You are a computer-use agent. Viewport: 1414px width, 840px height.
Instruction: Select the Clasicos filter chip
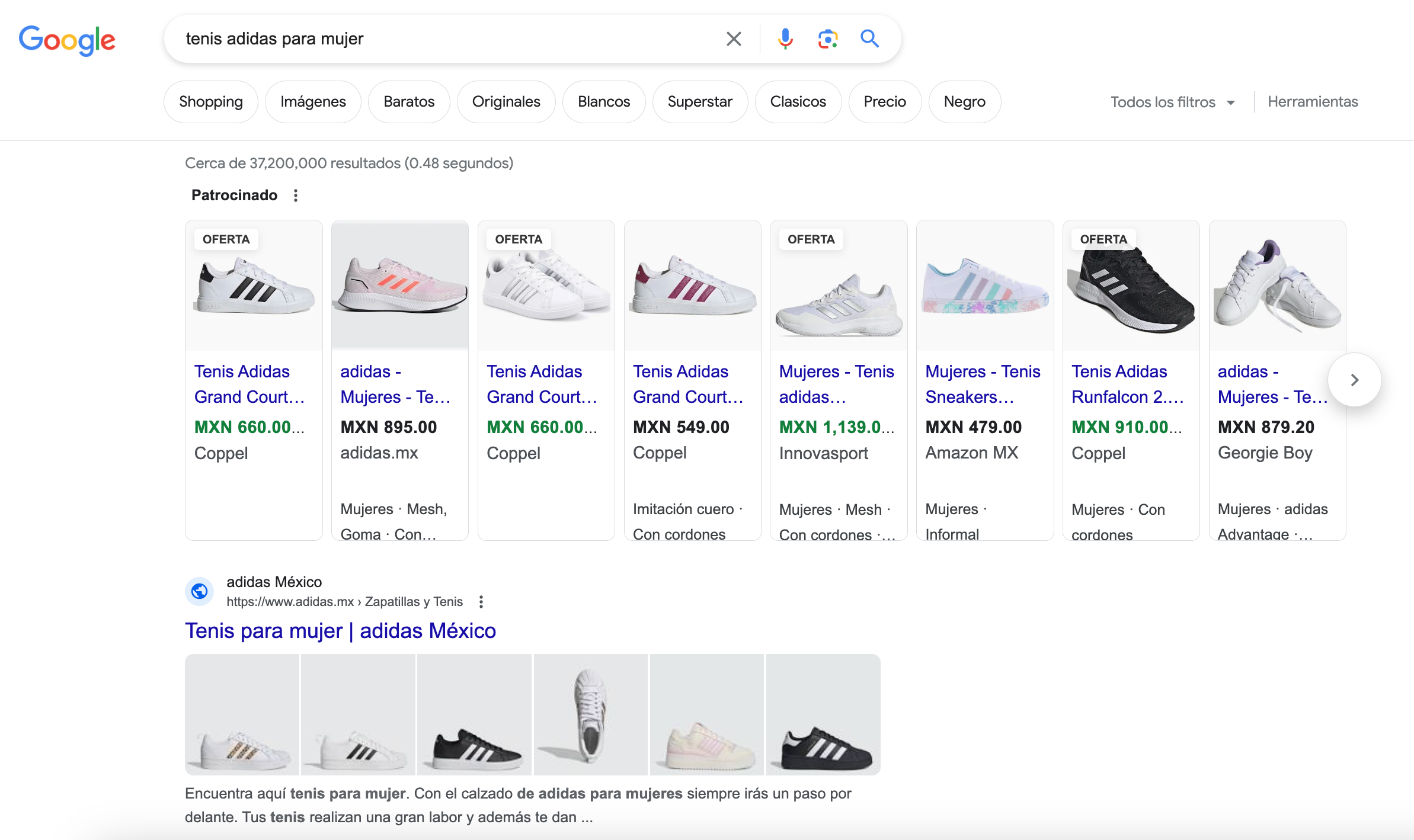pos(798,102)
